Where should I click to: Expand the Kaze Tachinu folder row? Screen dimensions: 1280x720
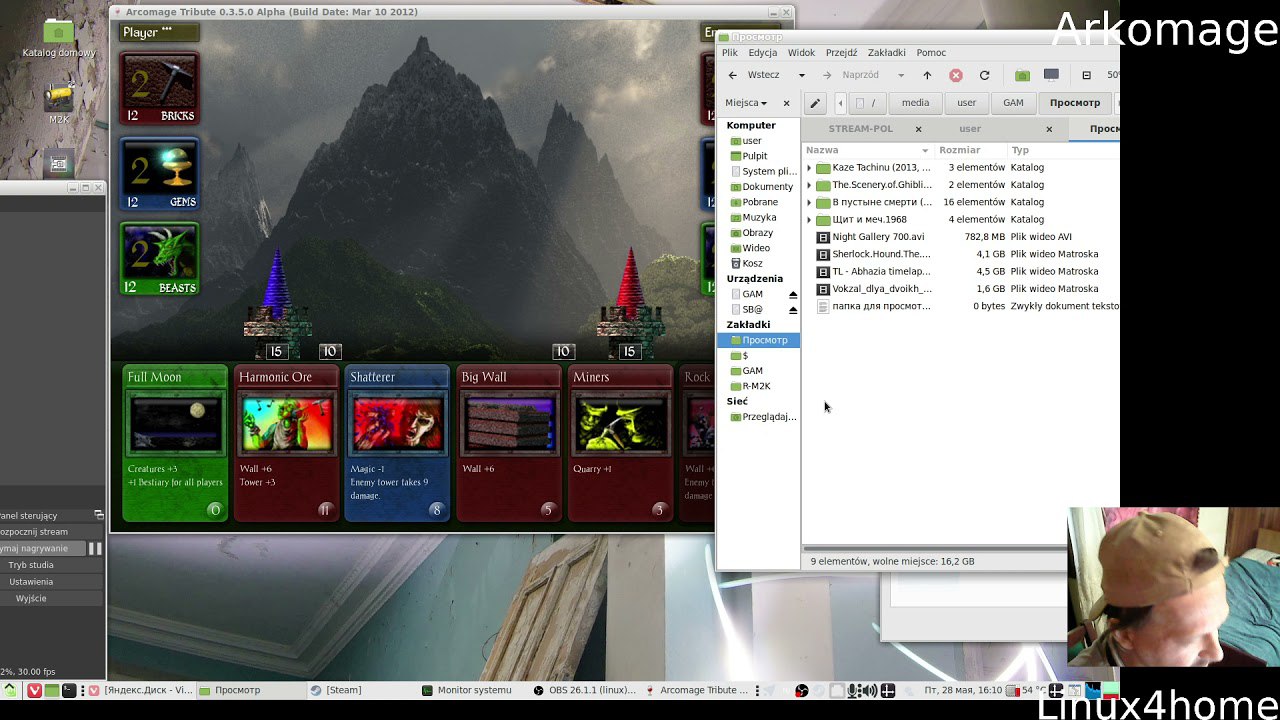[x=809, y=168]
